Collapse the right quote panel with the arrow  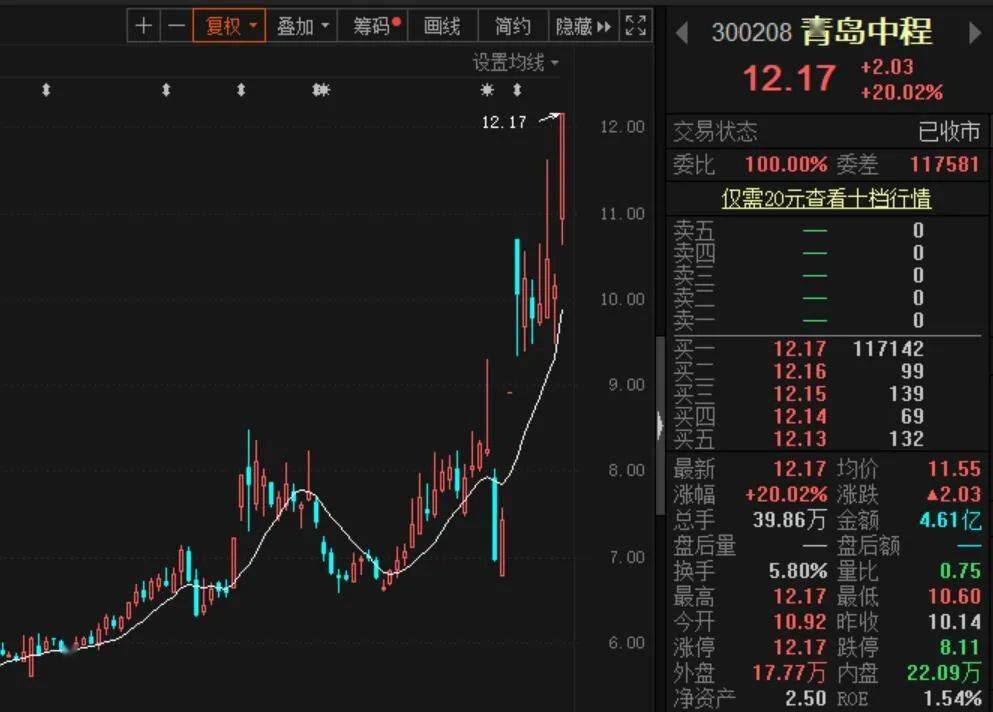pyautogui.click(x=660, y=425)
